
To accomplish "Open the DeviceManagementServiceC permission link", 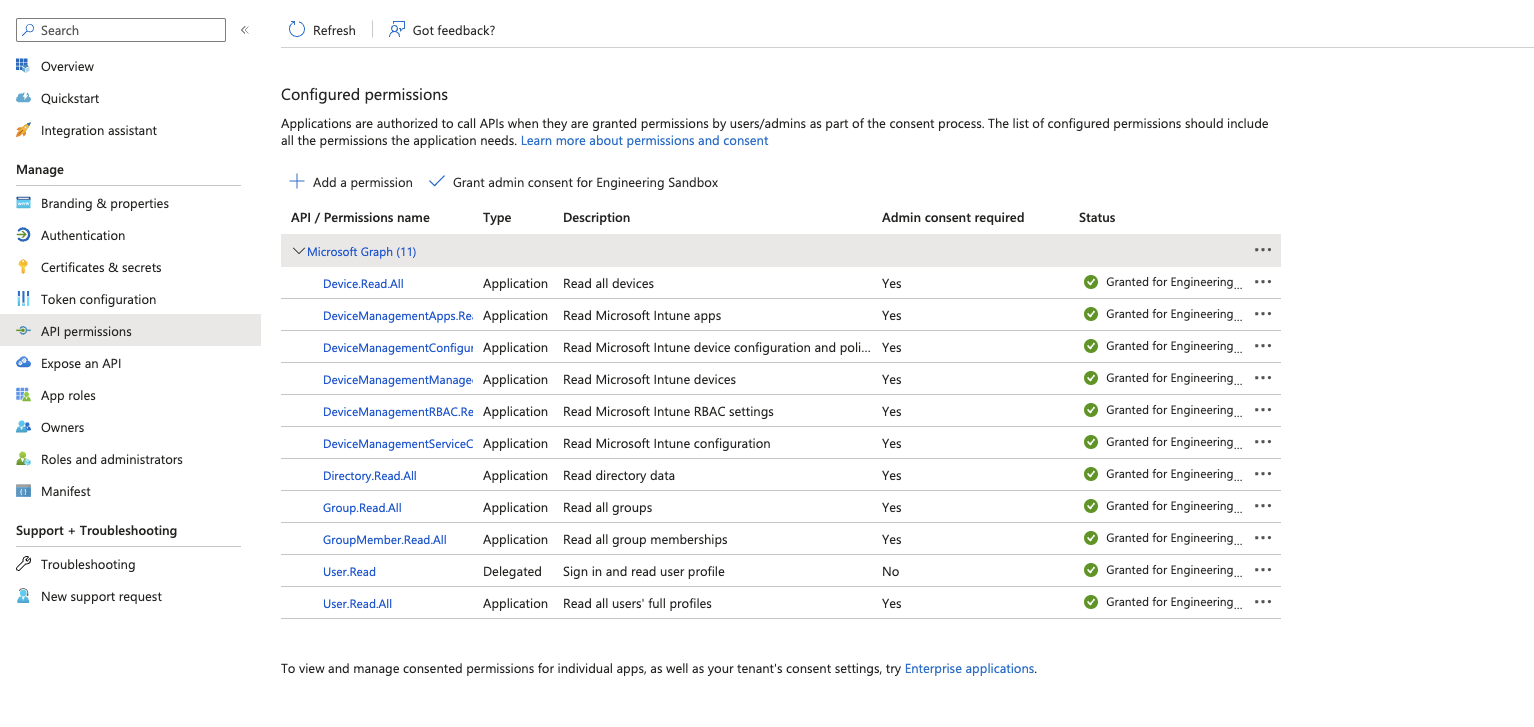I will [398, 444].
